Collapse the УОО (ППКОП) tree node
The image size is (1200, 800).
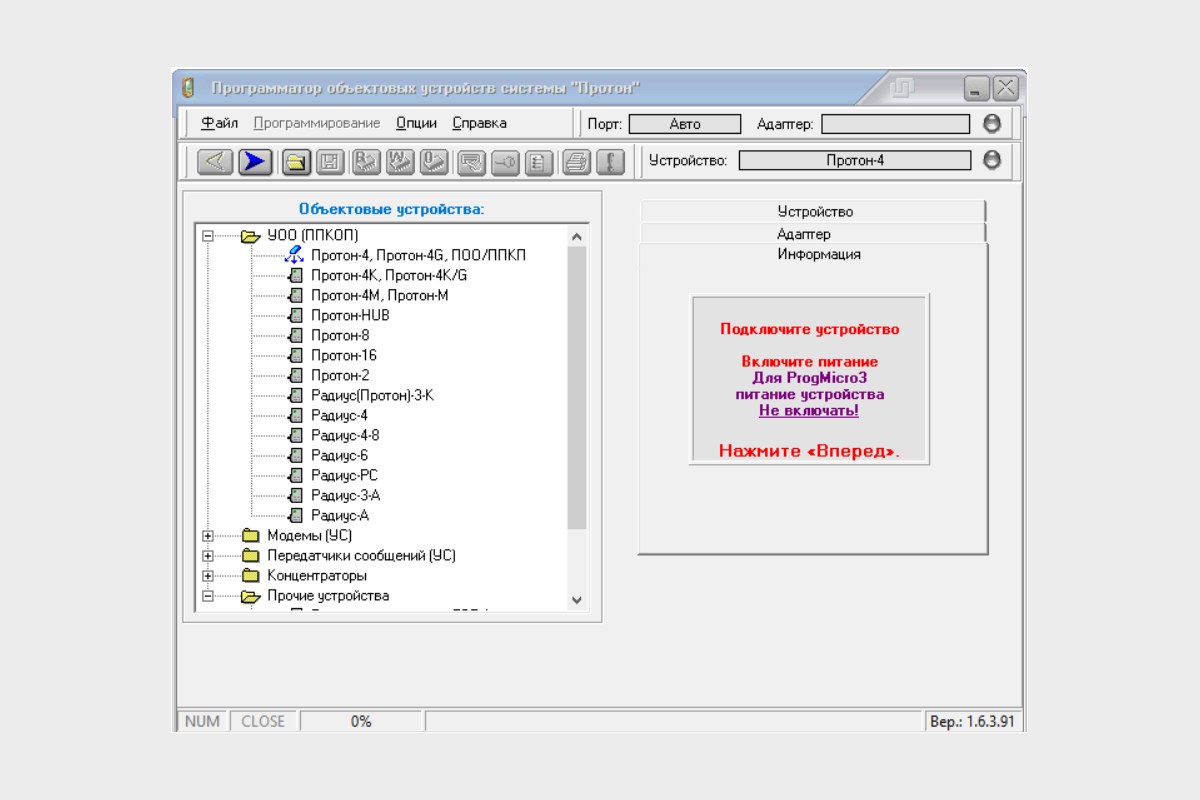click(x=208, y=236)
